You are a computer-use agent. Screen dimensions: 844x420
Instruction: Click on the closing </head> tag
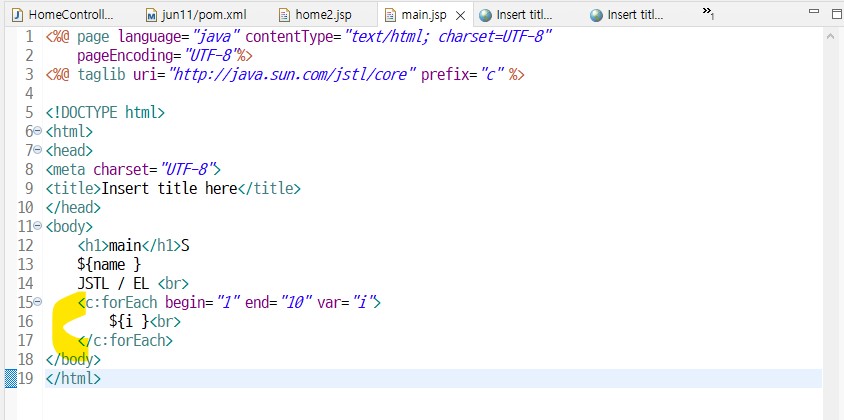click(x=73, y=207)
